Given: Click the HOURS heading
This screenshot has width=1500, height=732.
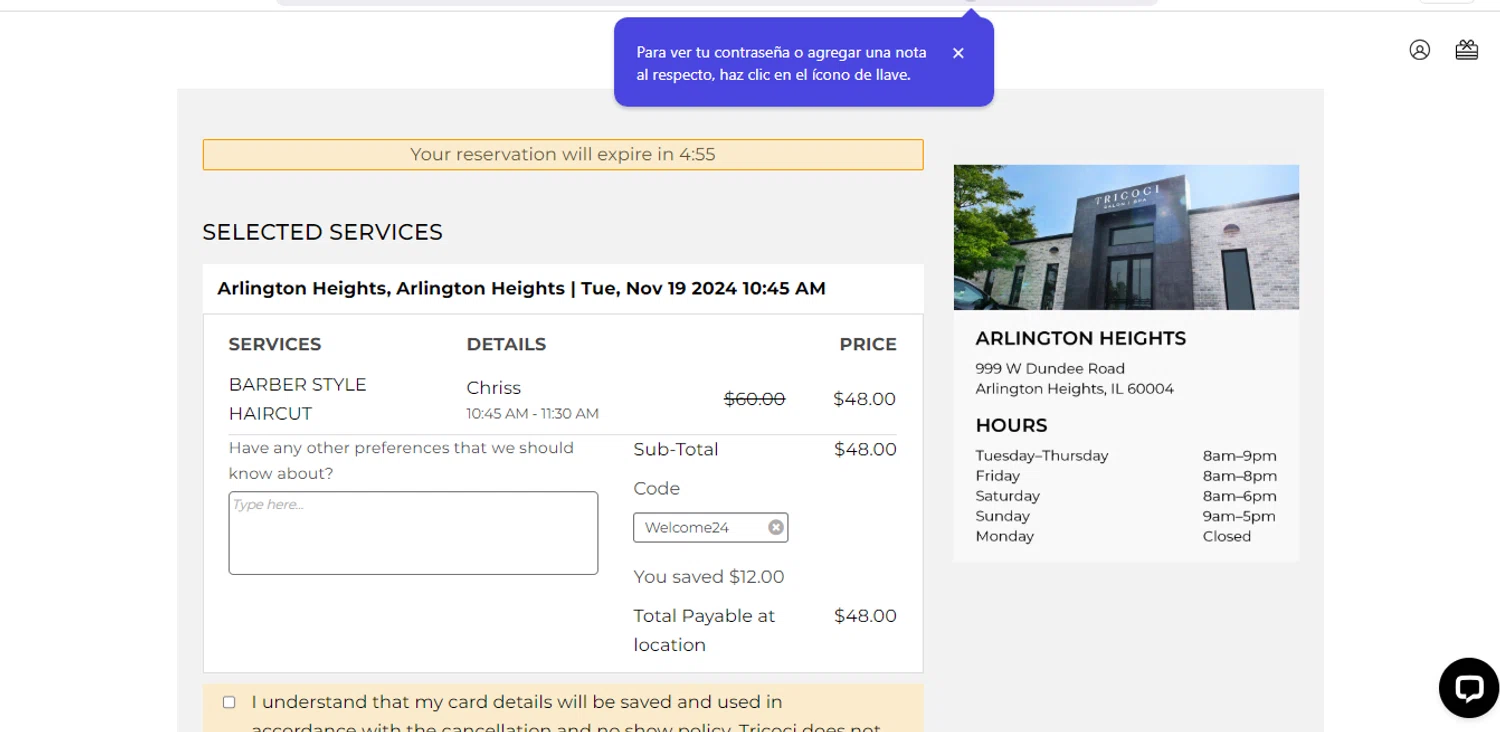Looking at the screenshot, I should [1011, 425].
